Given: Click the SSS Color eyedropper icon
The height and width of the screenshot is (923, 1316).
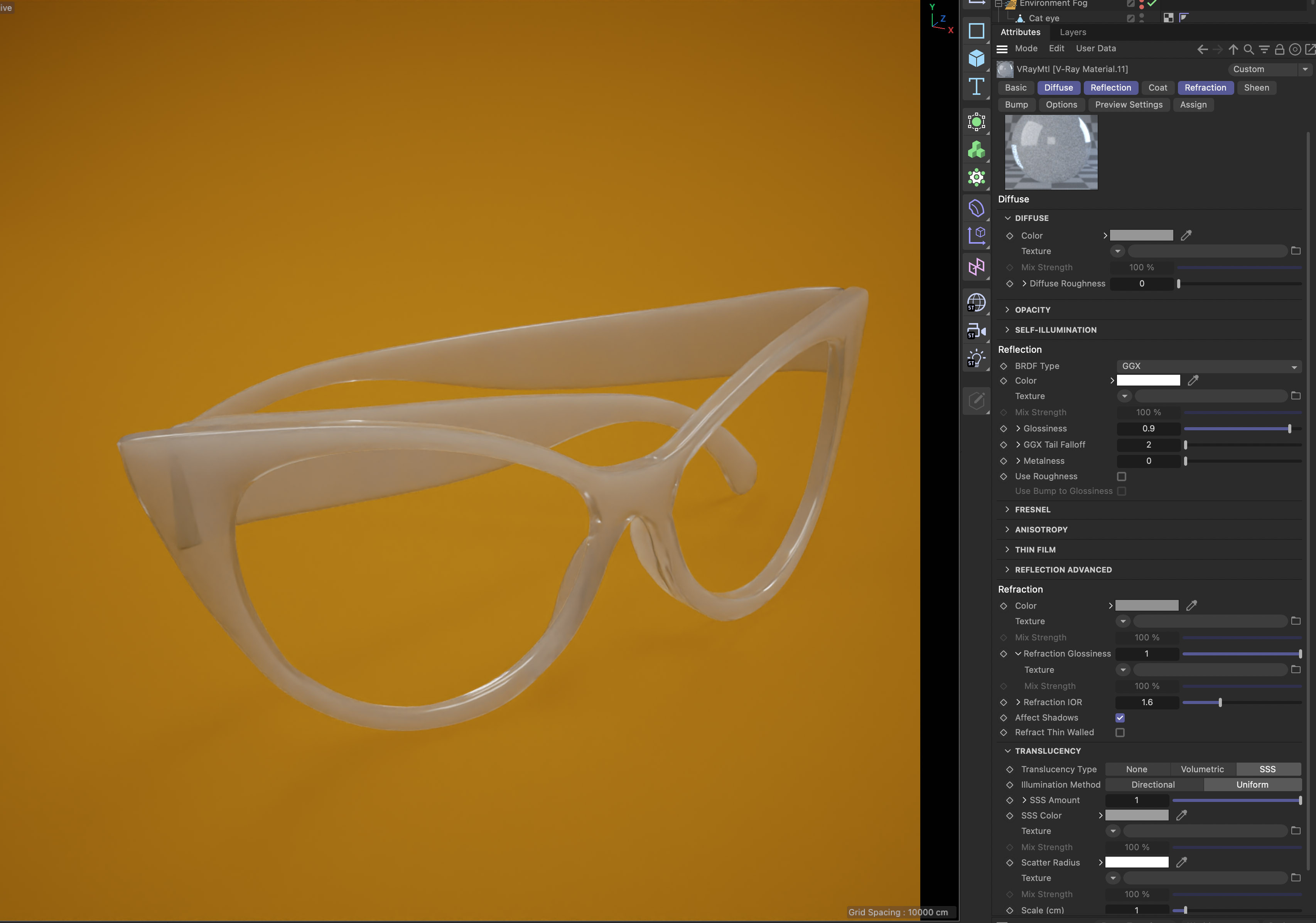Looking at the screenshot, I should [1181, 815].
